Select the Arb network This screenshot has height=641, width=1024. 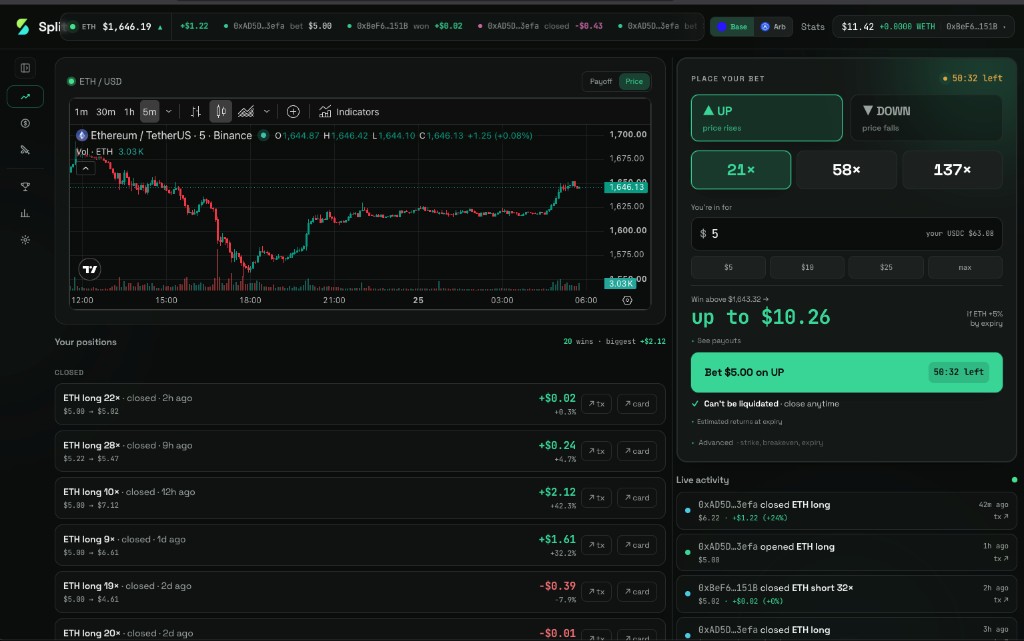pyautogui.click(x=773, y=27)
